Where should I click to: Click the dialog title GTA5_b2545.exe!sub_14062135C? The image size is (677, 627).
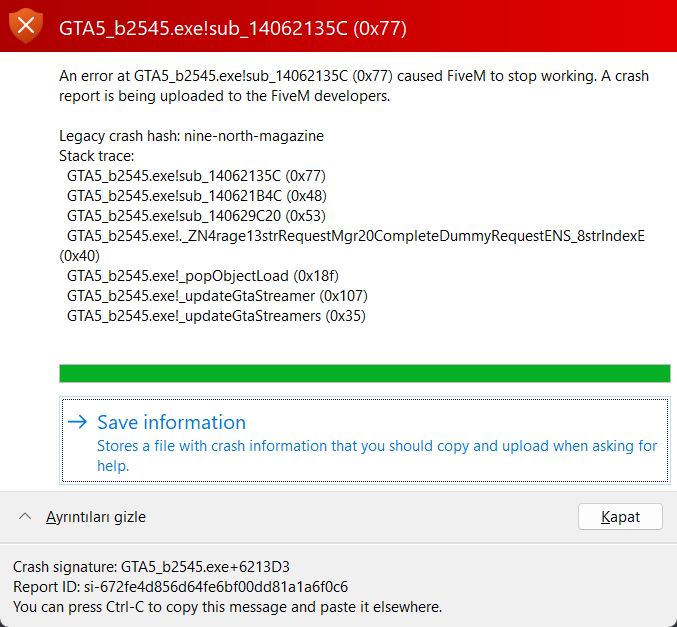(x=232, y=28)
